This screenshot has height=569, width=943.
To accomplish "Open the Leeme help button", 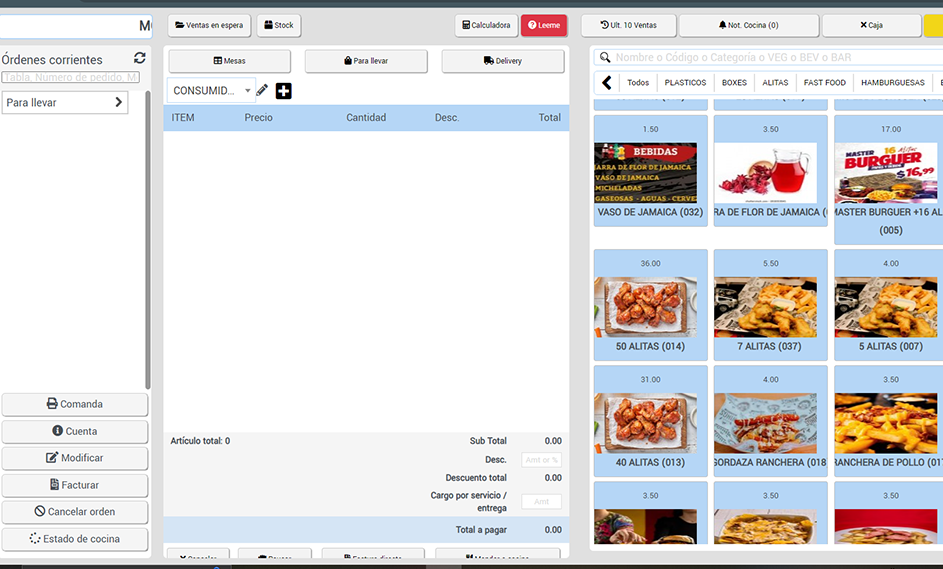I will [544, 25].
